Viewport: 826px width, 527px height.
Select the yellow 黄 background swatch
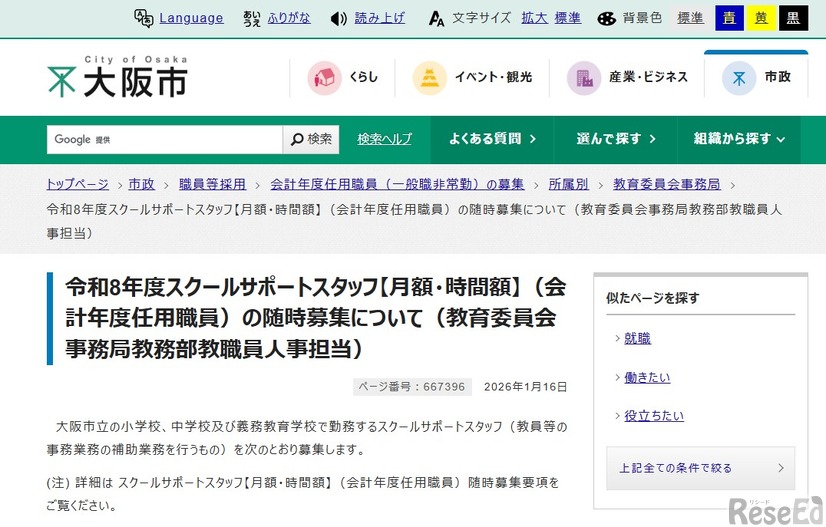[x=761, y=18]
